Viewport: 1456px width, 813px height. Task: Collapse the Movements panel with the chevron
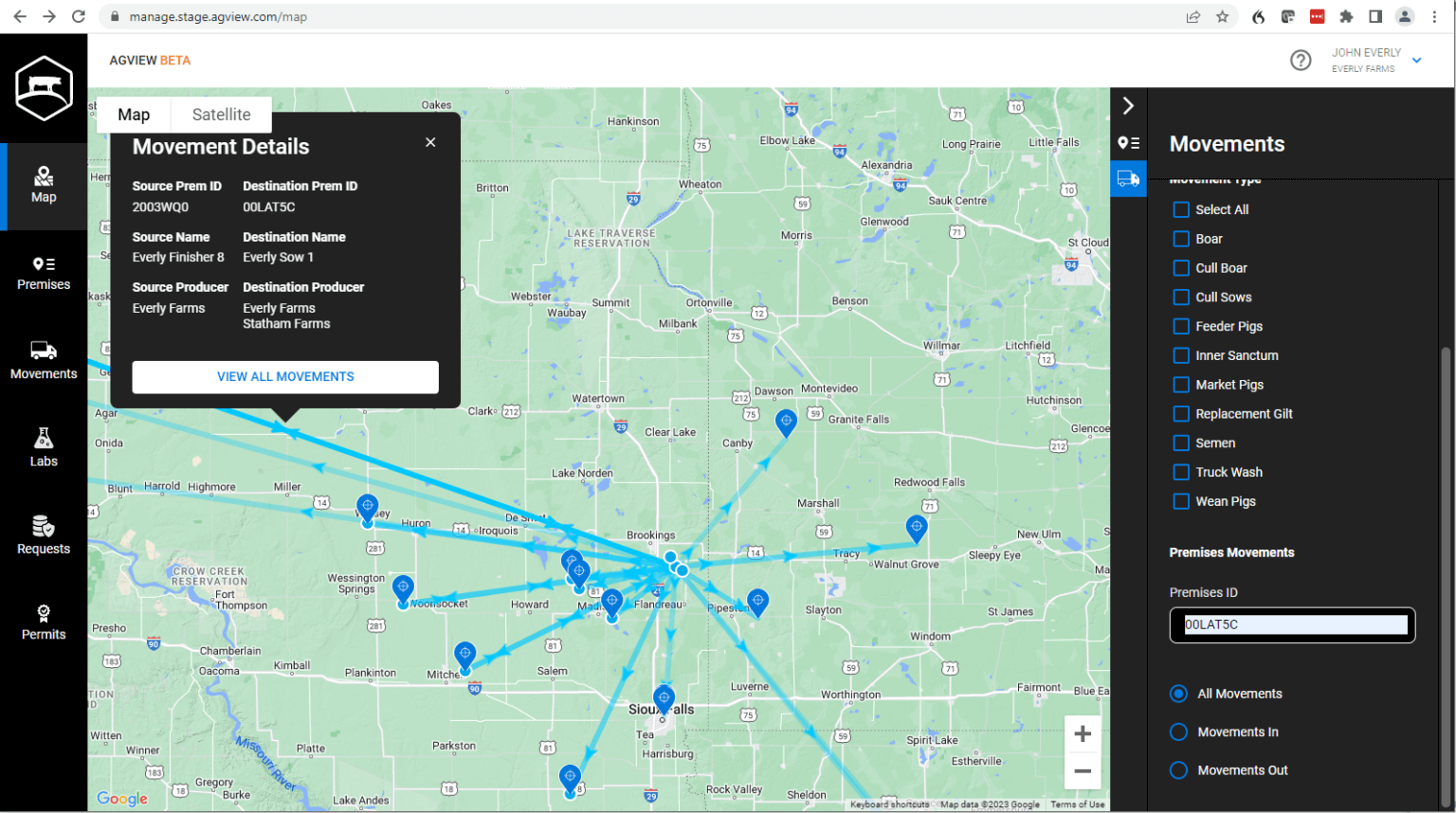1128,105
